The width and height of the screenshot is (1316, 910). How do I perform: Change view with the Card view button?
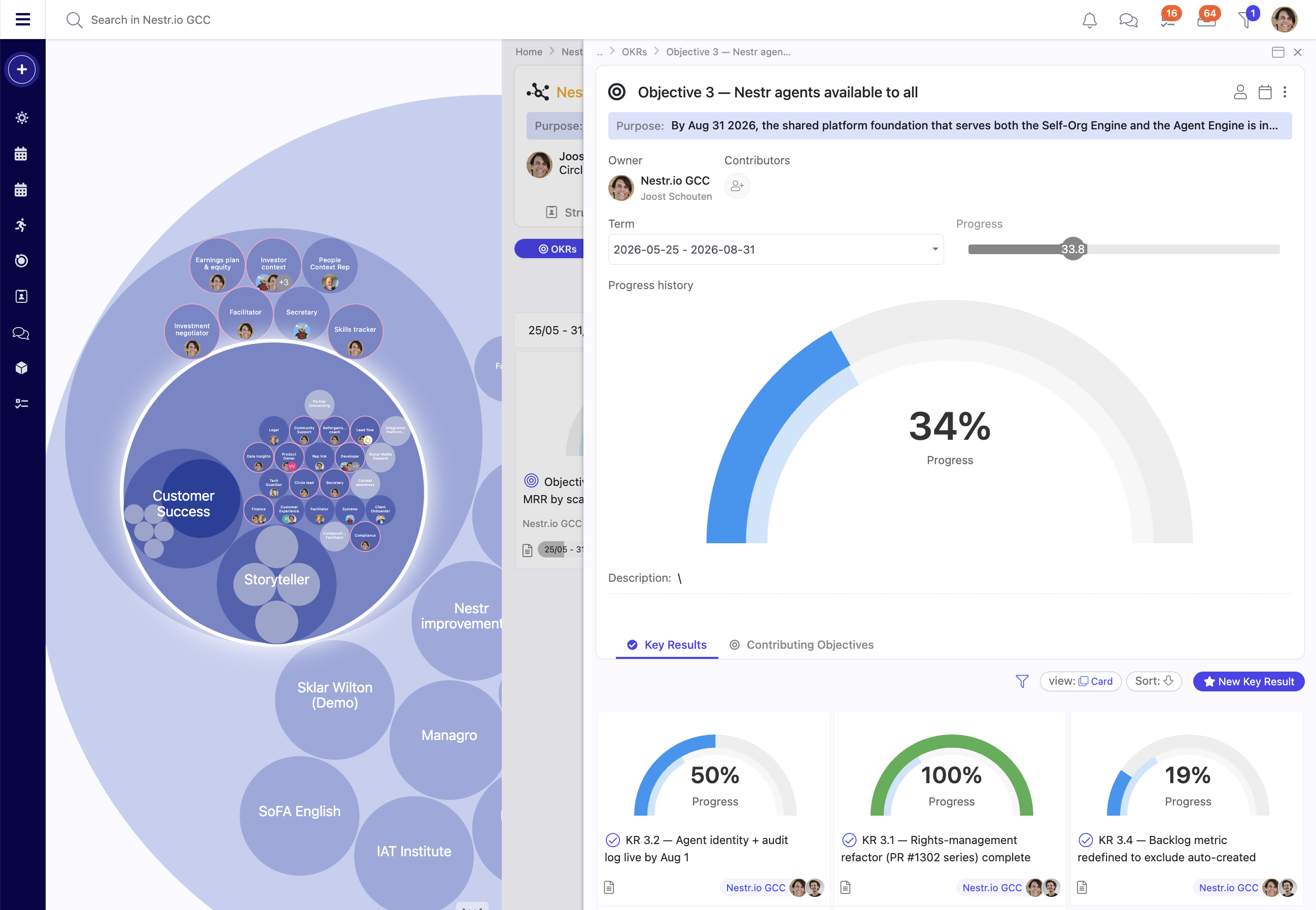click(x=1080, y=681)
